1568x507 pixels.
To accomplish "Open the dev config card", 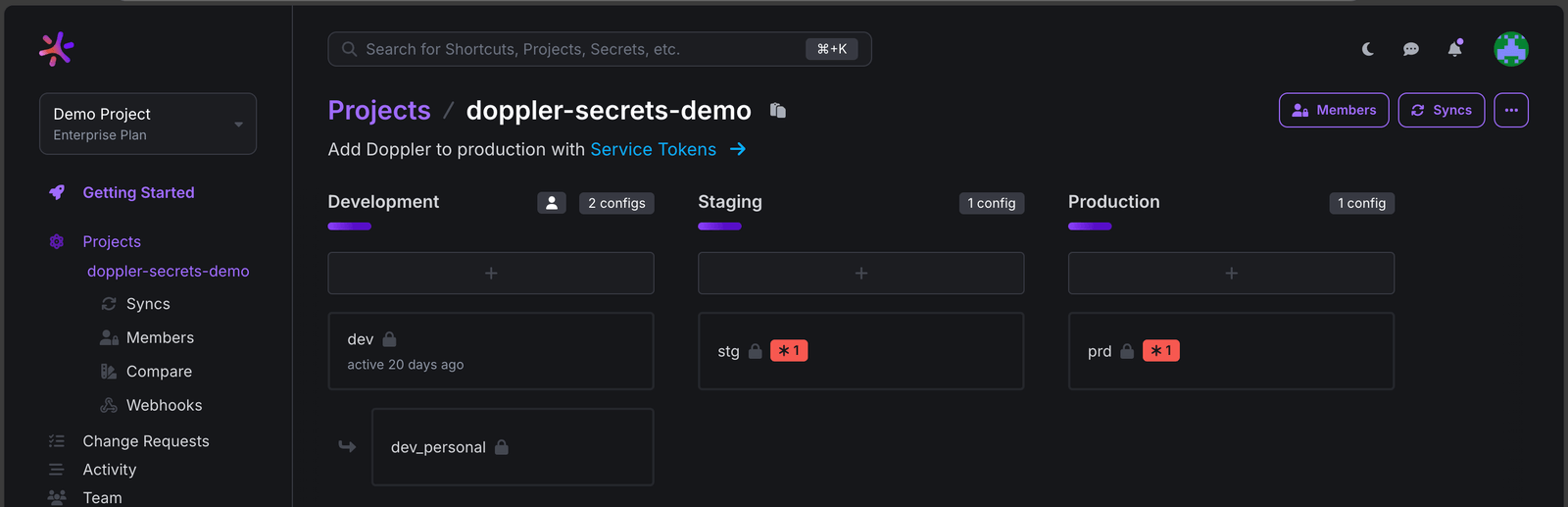I will [x=491, y=351].
